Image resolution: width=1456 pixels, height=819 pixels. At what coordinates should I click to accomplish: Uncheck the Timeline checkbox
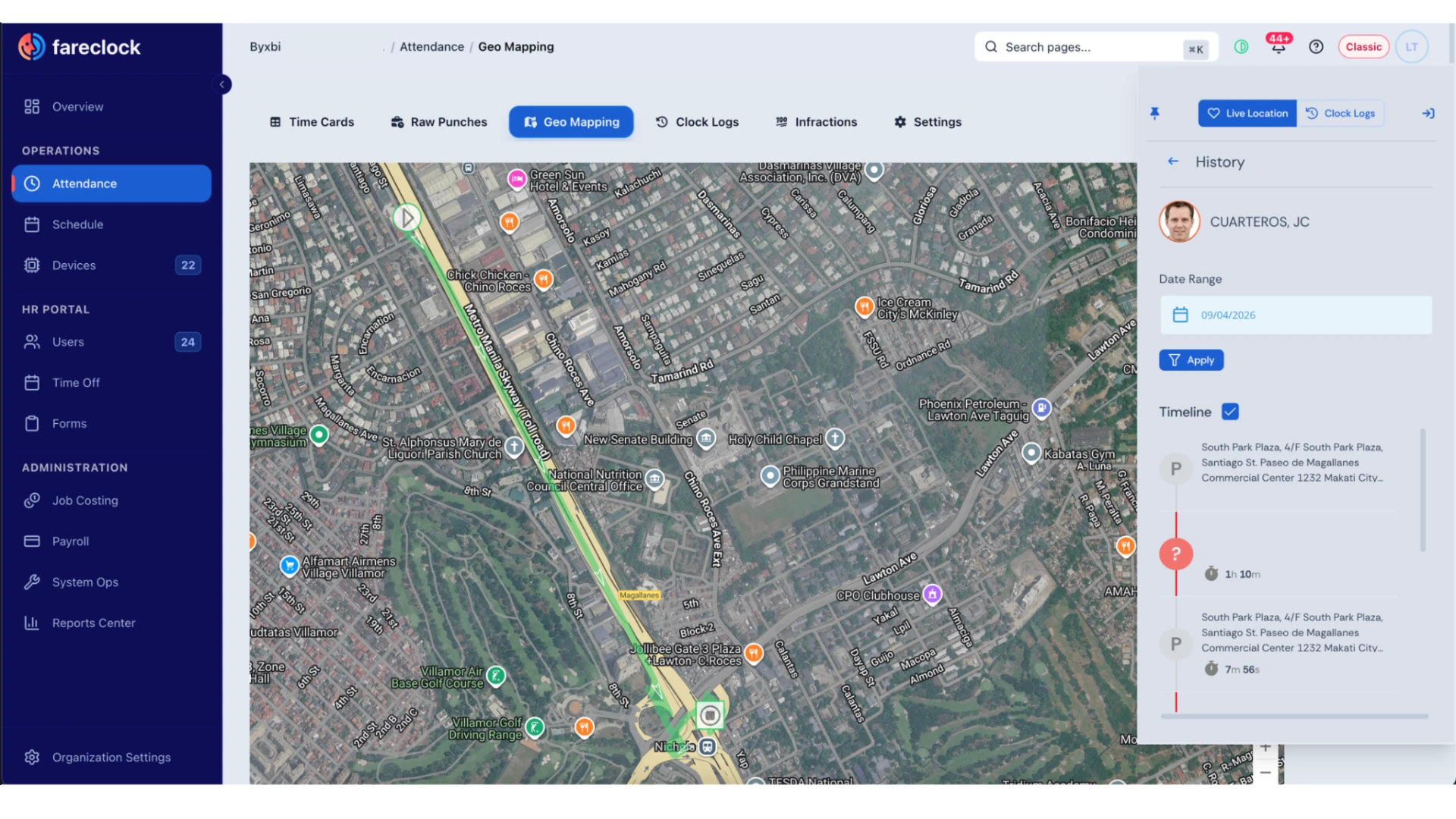tap(1230, 412)
